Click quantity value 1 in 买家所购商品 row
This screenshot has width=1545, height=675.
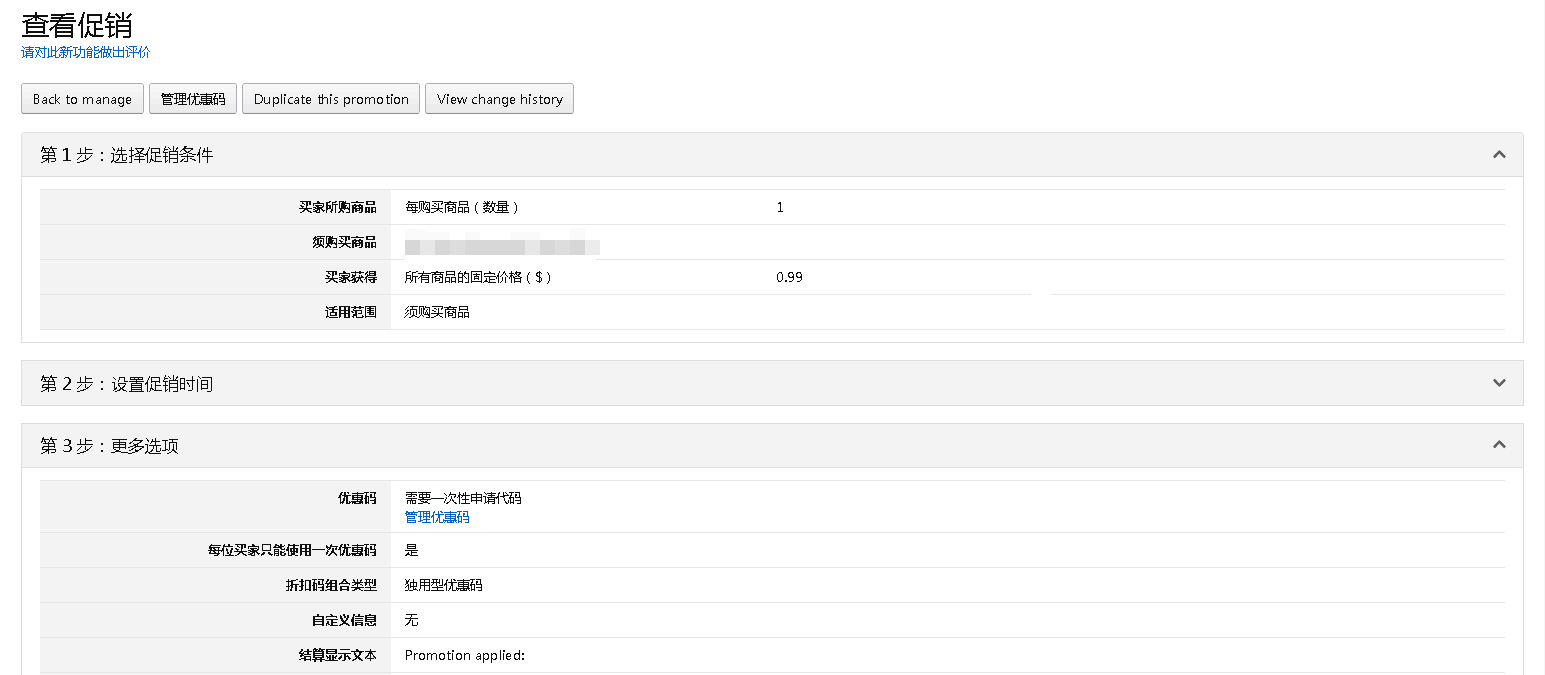(780, 207)
